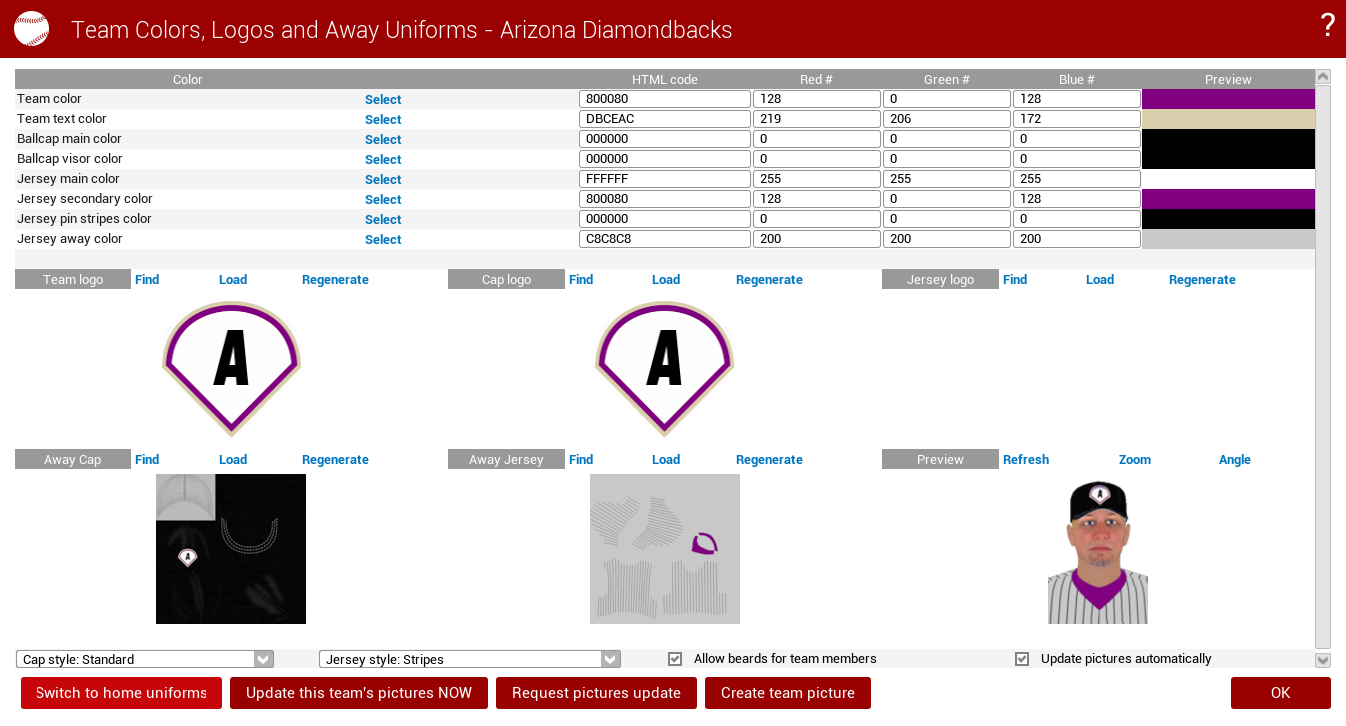Click the Team logo header label

coord(73,279)
